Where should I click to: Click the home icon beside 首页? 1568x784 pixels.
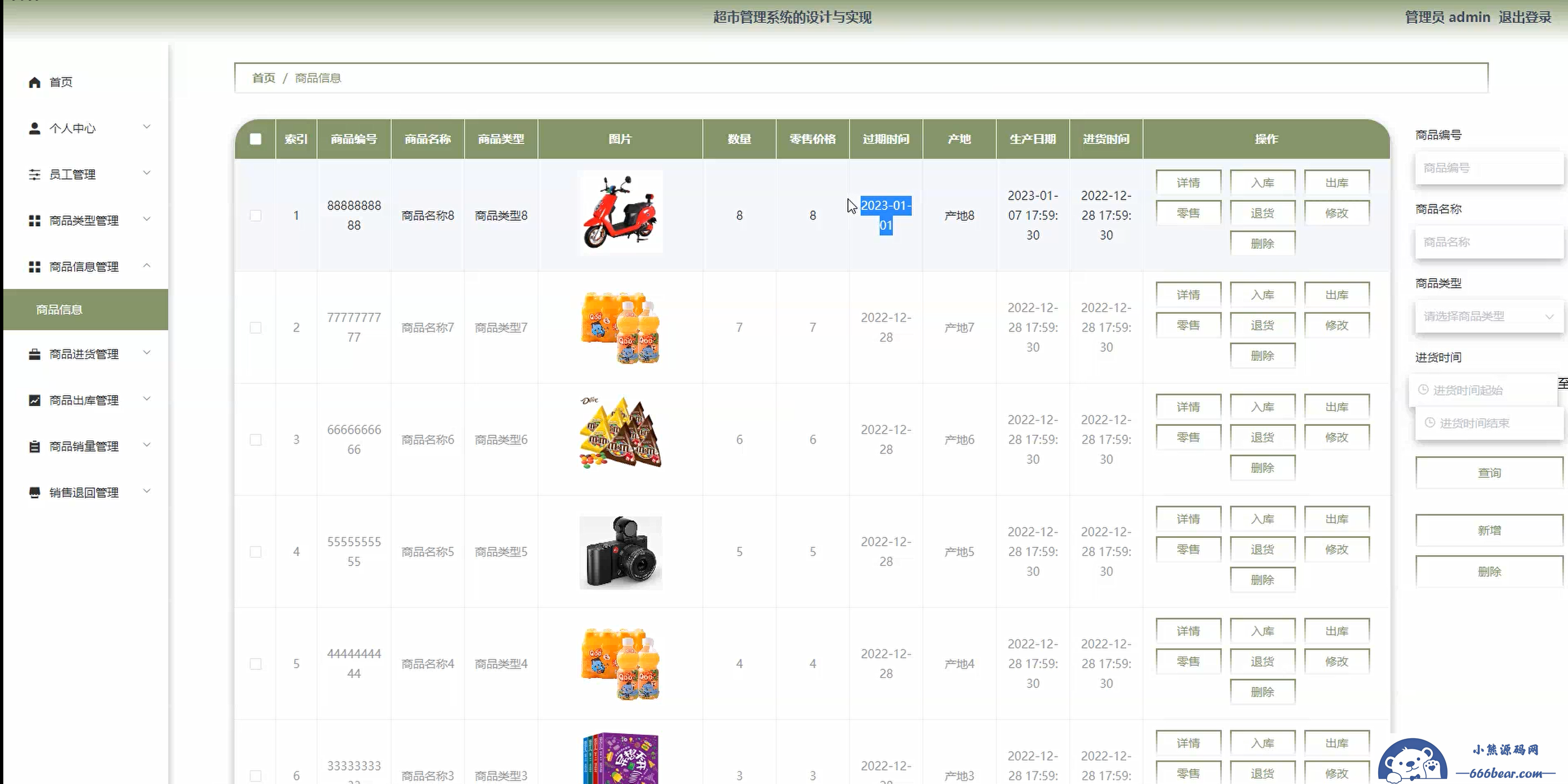35,82
